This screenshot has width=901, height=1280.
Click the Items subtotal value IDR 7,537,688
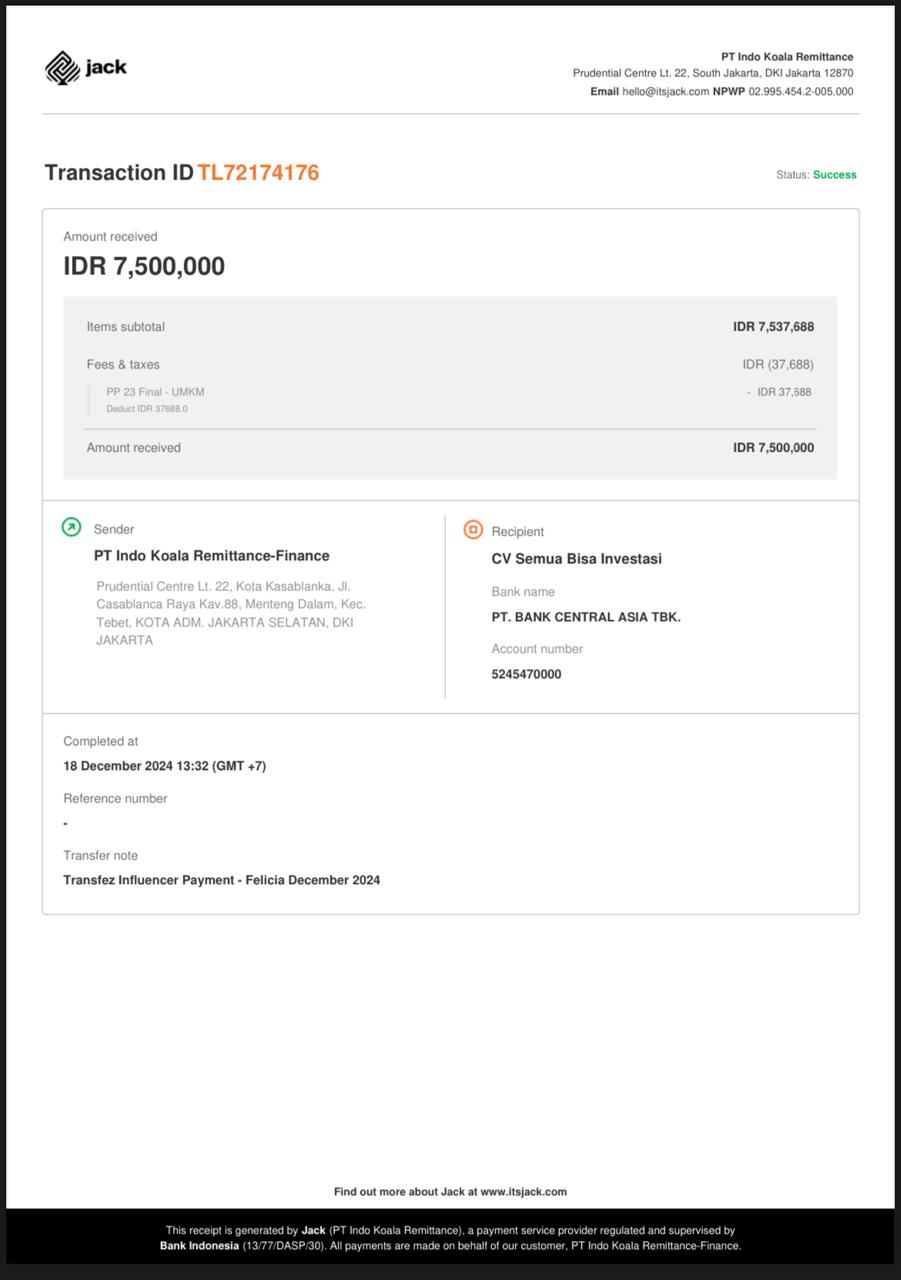[773, 327]
